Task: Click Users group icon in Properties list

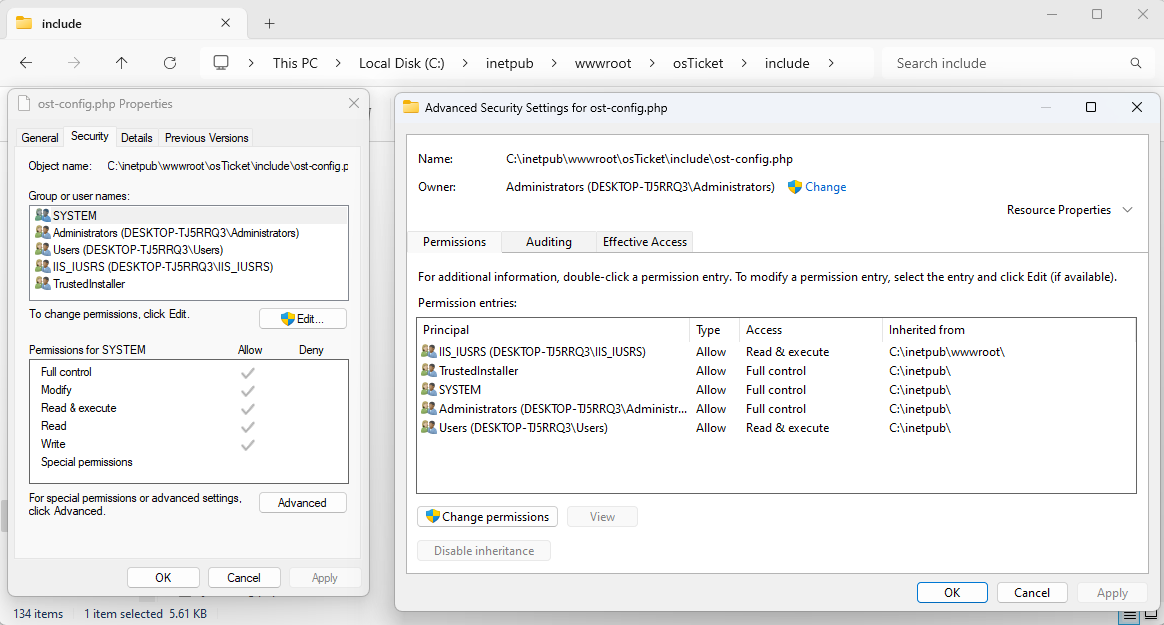Action: tap(42, 249)
